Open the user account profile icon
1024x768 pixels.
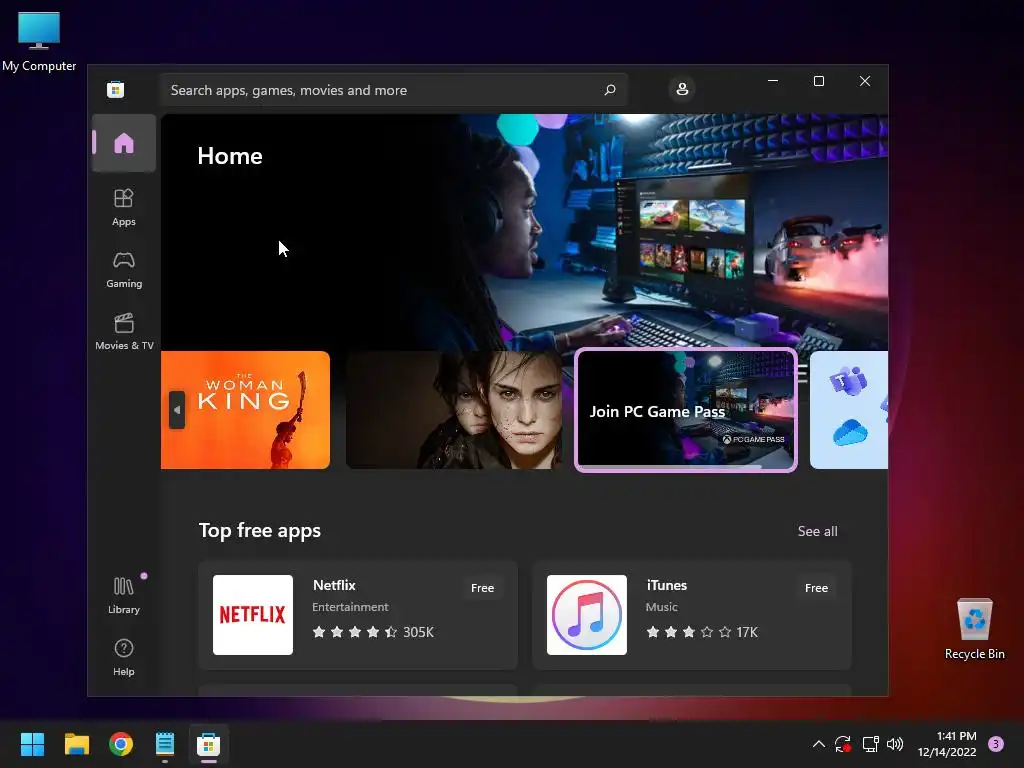[682, 89]
